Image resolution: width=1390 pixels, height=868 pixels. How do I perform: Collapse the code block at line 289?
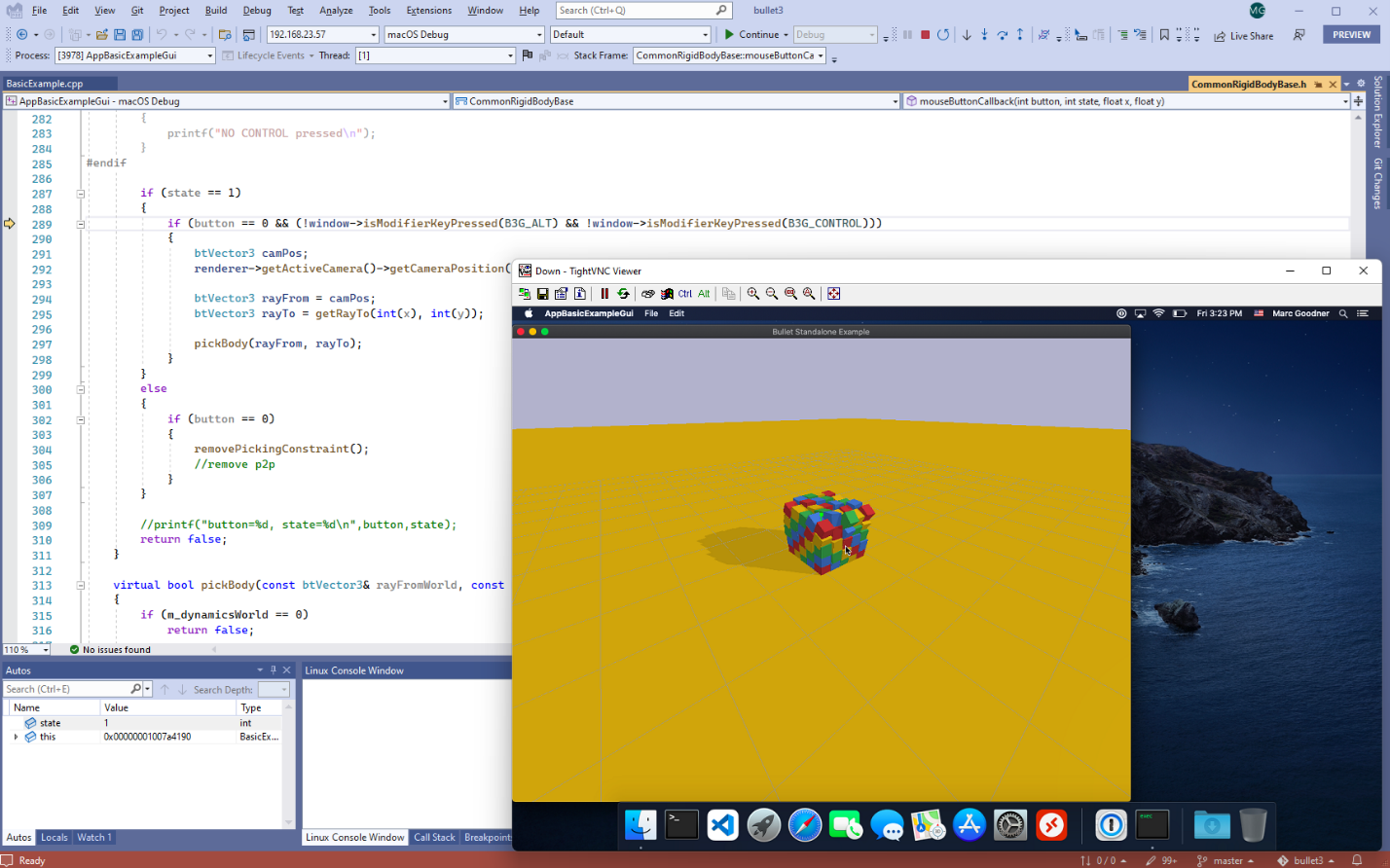[81, 224]
